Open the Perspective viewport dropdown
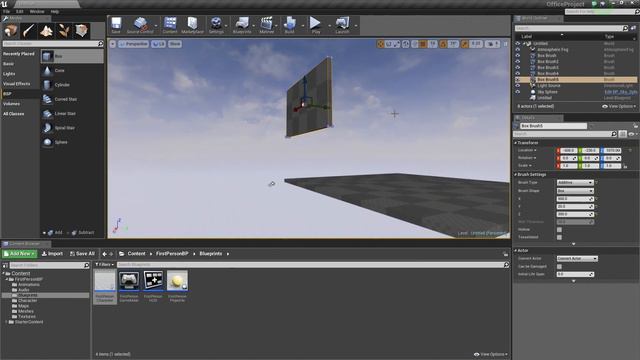Image resolution: width=640 pixels, height=360 pixels. [133, 44]
